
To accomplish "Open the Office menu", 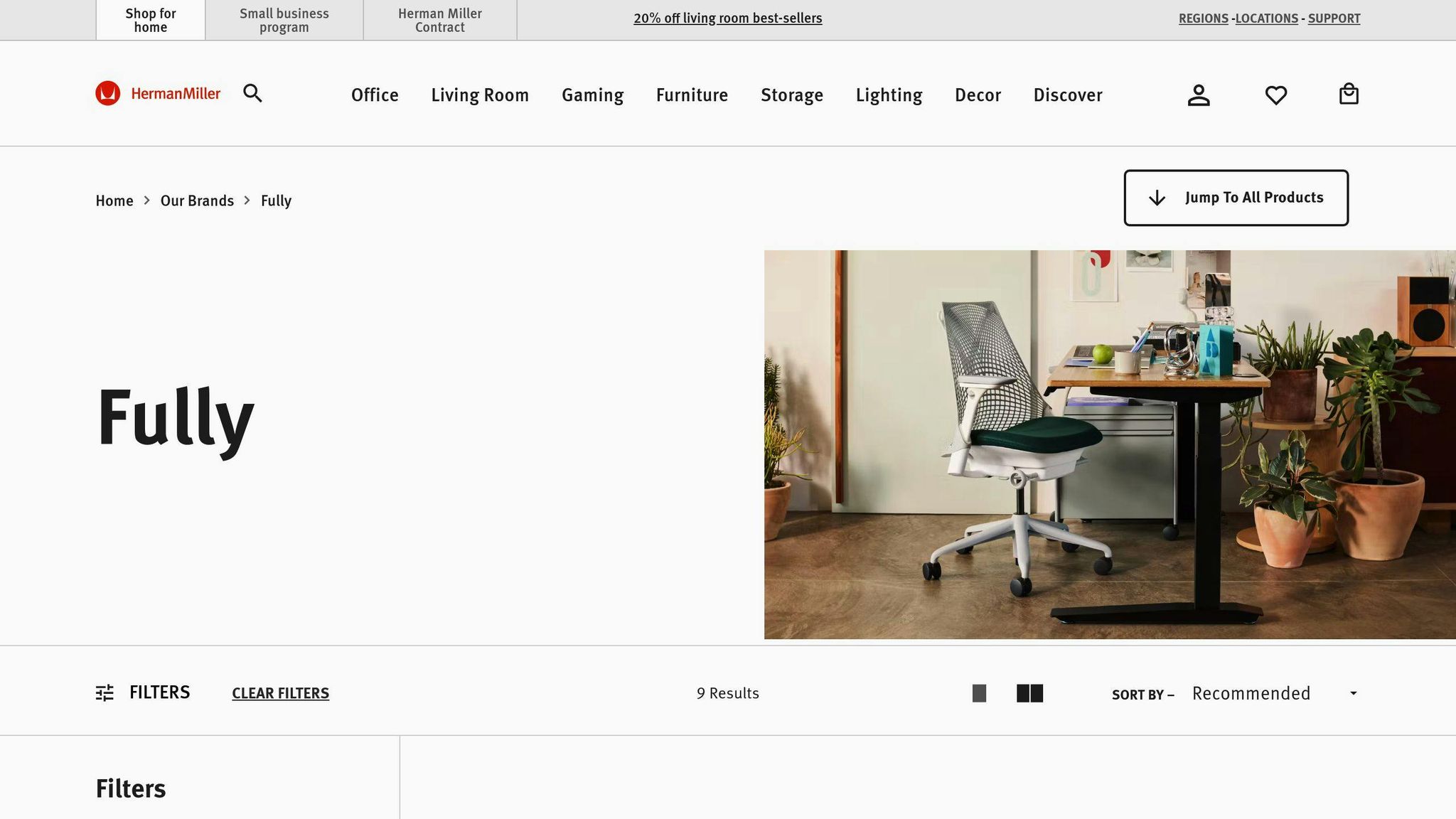I will click(375, 95).
